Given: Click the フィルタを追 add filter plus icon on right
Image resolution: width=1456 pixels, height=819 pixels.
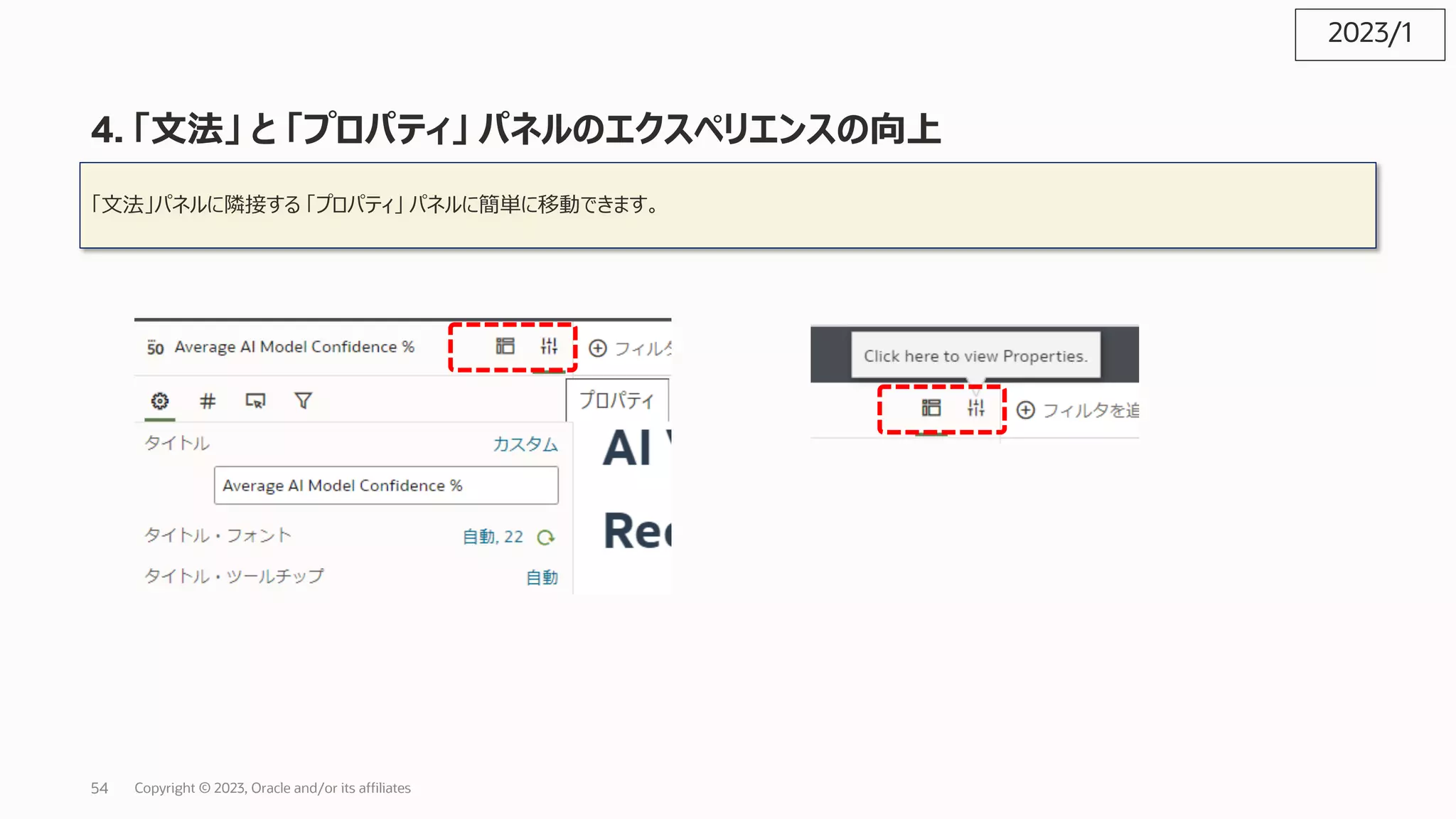Looking at the screenshot, I should (1026, 410).
